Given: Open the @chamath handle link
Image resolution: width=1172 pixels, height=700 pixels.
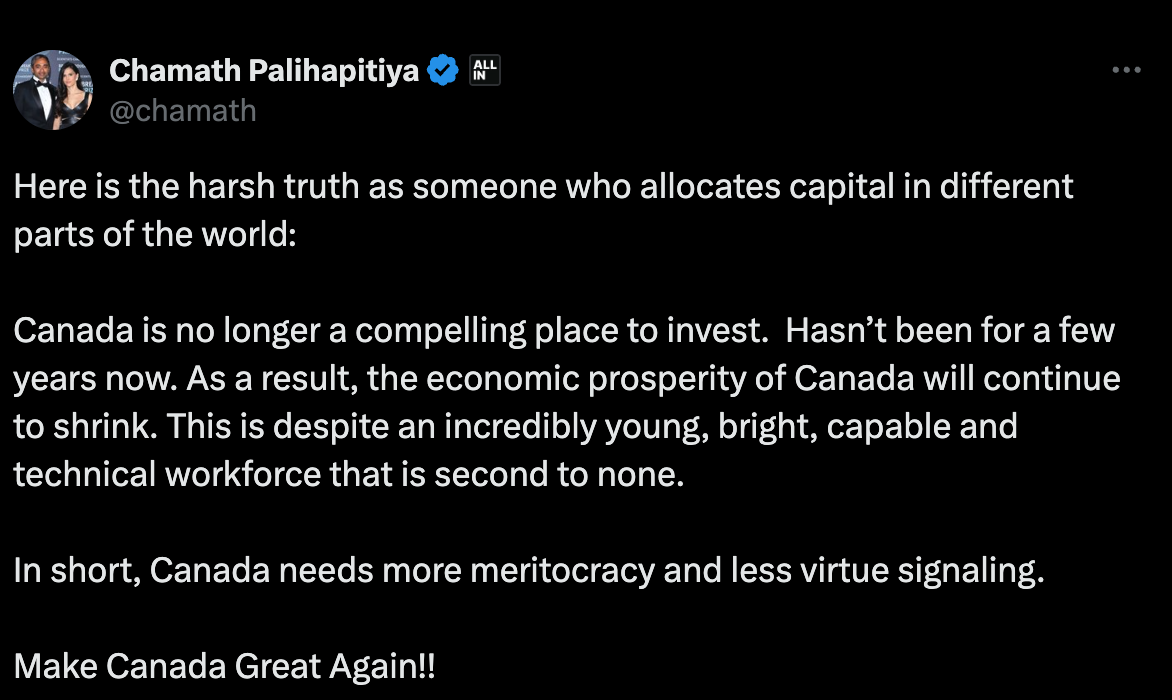Looking at the screenshot, I should 182,110.
